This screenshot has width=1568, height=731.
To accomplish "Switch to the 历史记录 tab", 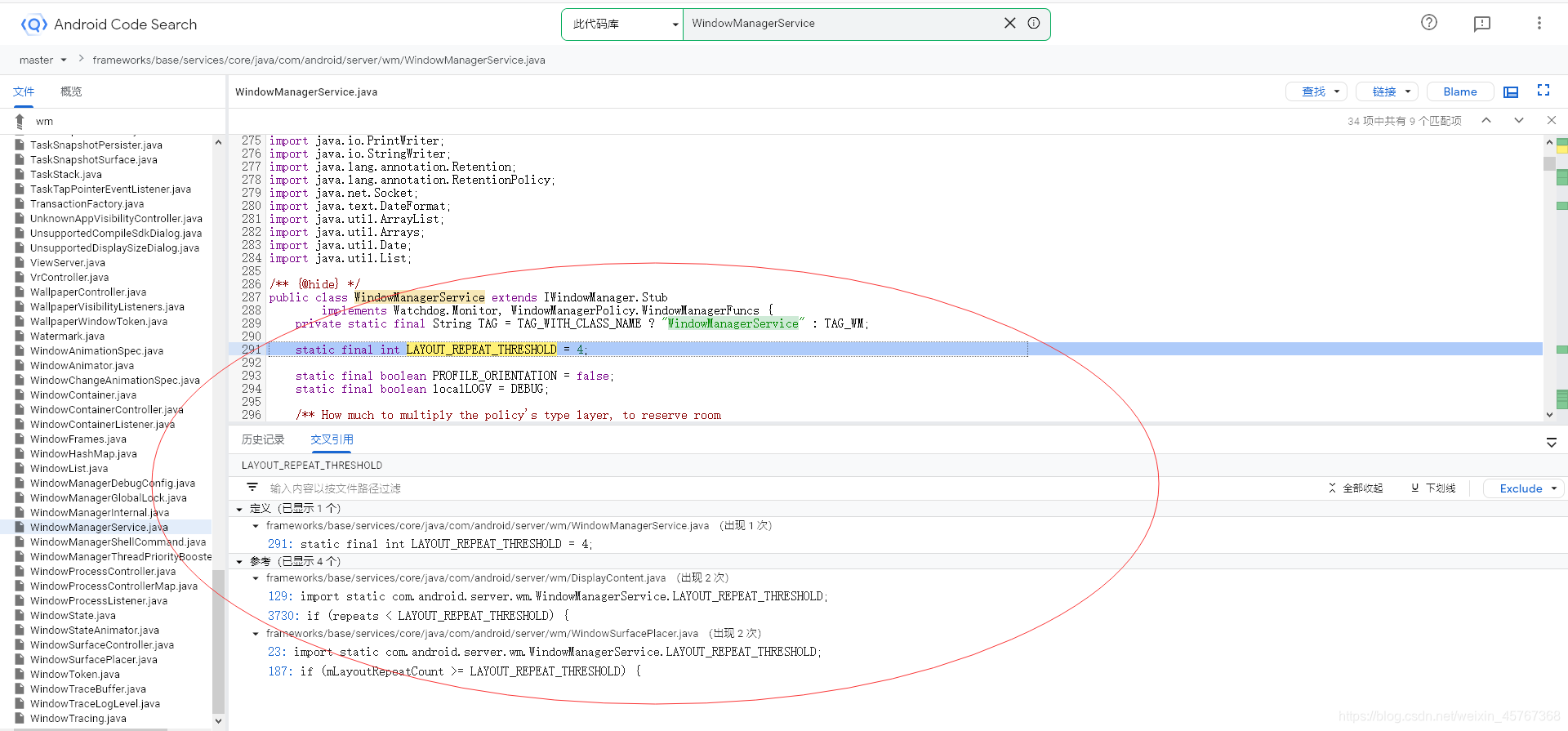I will 263,439.
